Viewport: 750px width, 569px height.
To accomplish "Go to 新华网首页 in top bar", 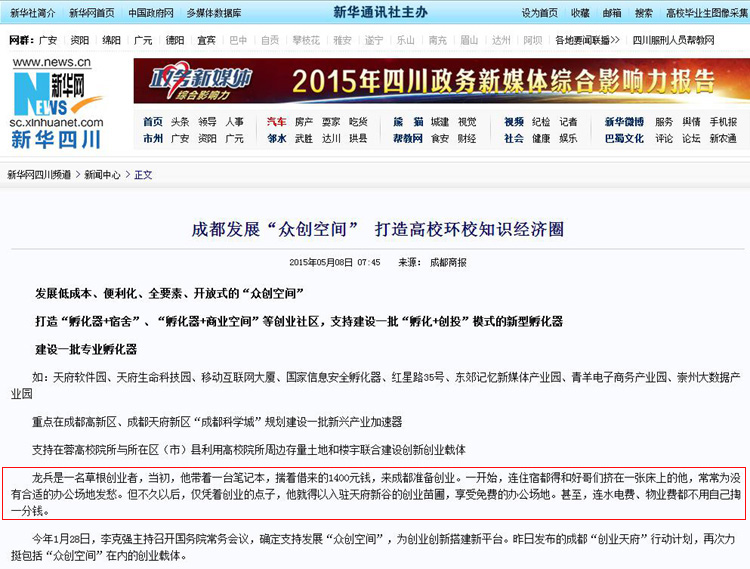I will pos(91,13).
